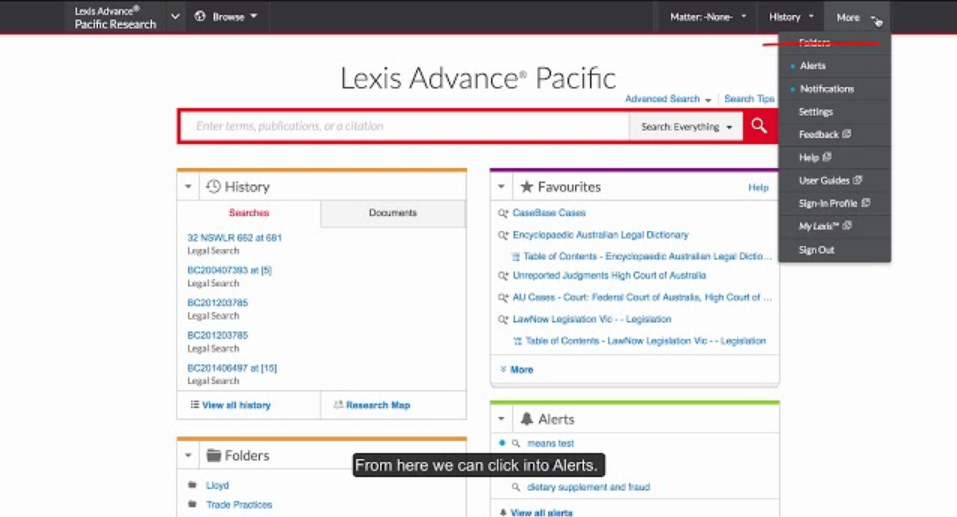Click the Favourites star icon

(526, 187)
